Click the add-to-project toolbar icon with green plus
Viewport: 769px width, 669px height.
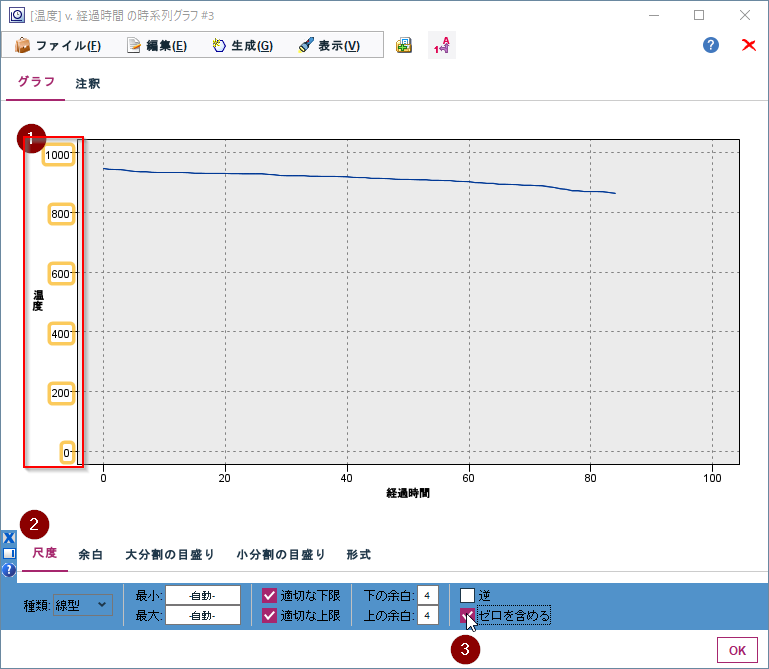click(404, 46)
